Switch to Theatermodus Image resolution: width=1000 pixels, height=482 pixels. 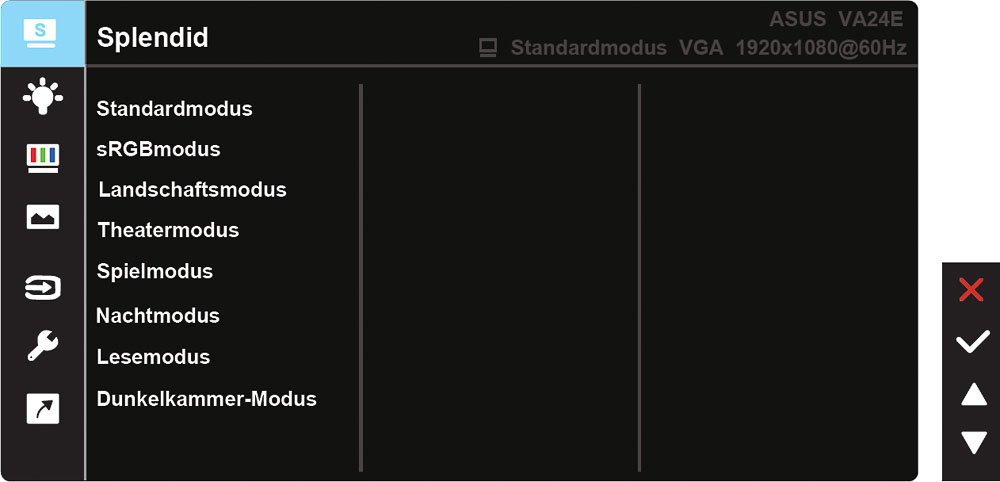168,230
